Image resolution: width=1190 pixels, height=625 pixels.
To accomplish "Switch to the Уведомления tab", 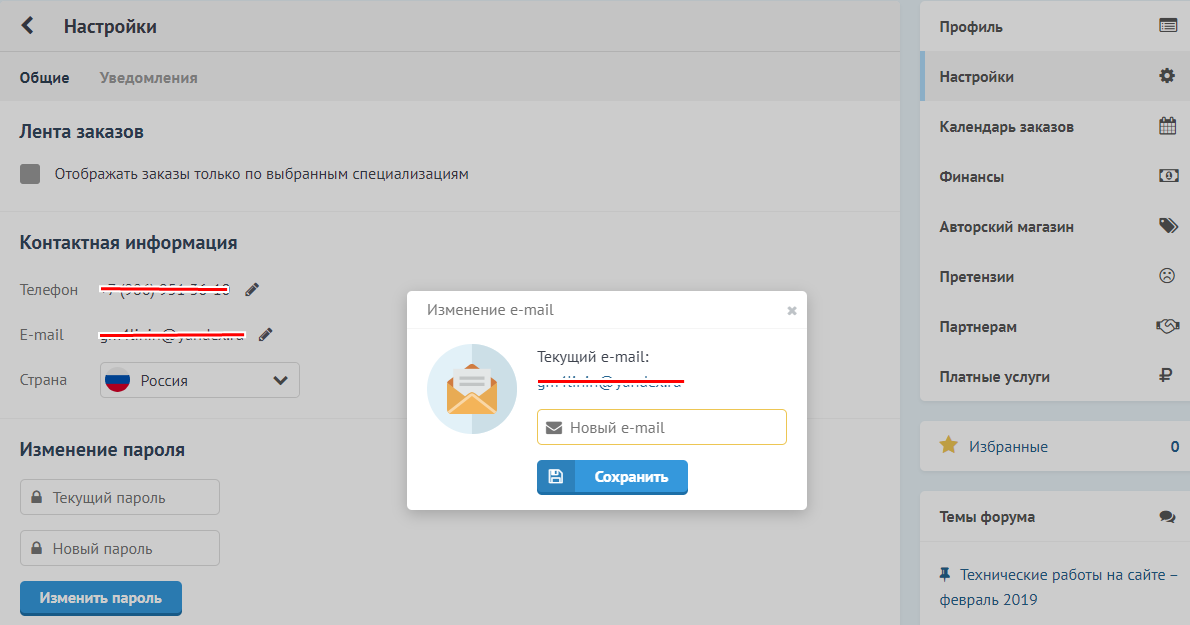I will tap(148, 78).
